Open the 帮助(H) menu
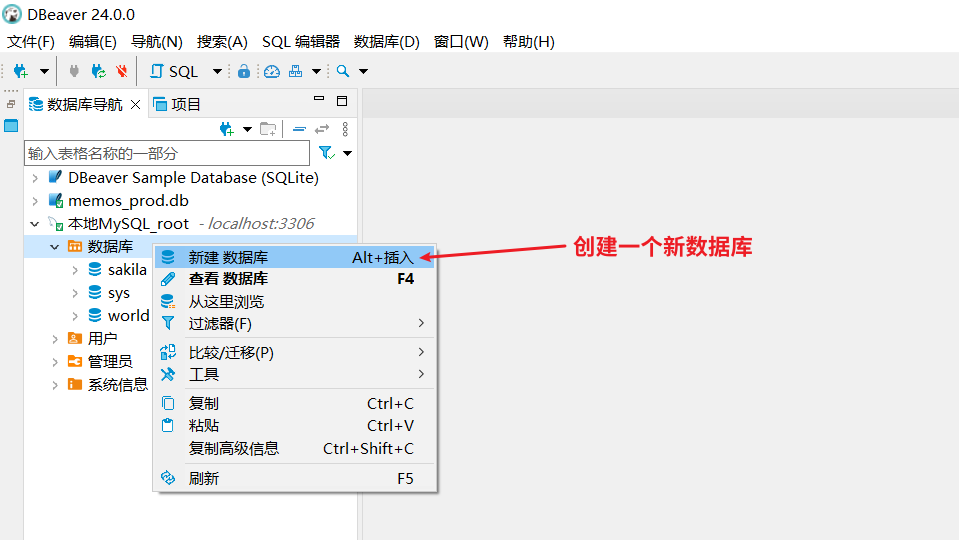 pos(528,42)
